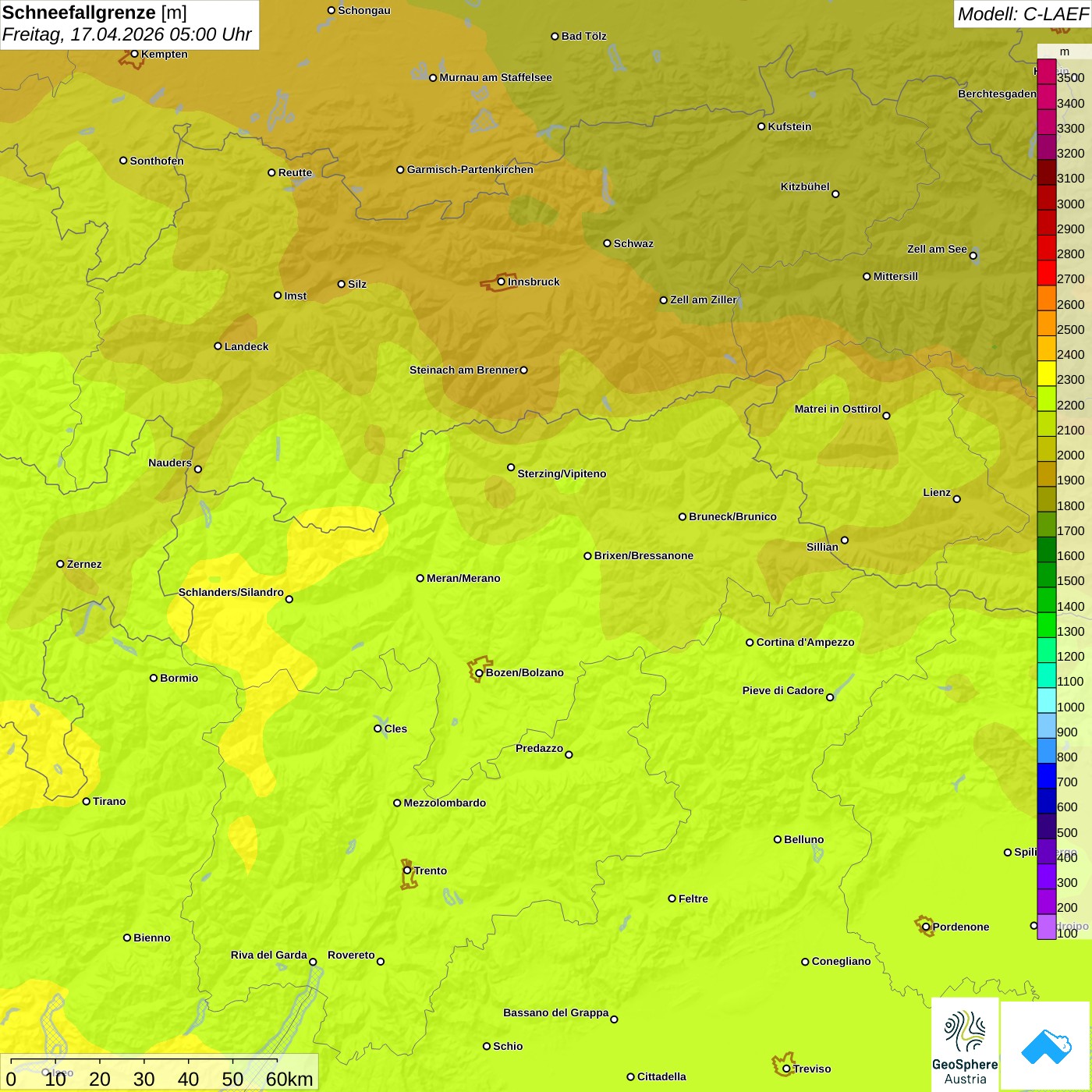The image size is (1092, 1092).
Task: Pick the Kufstein location dot
Action: [x=761, y=126]
